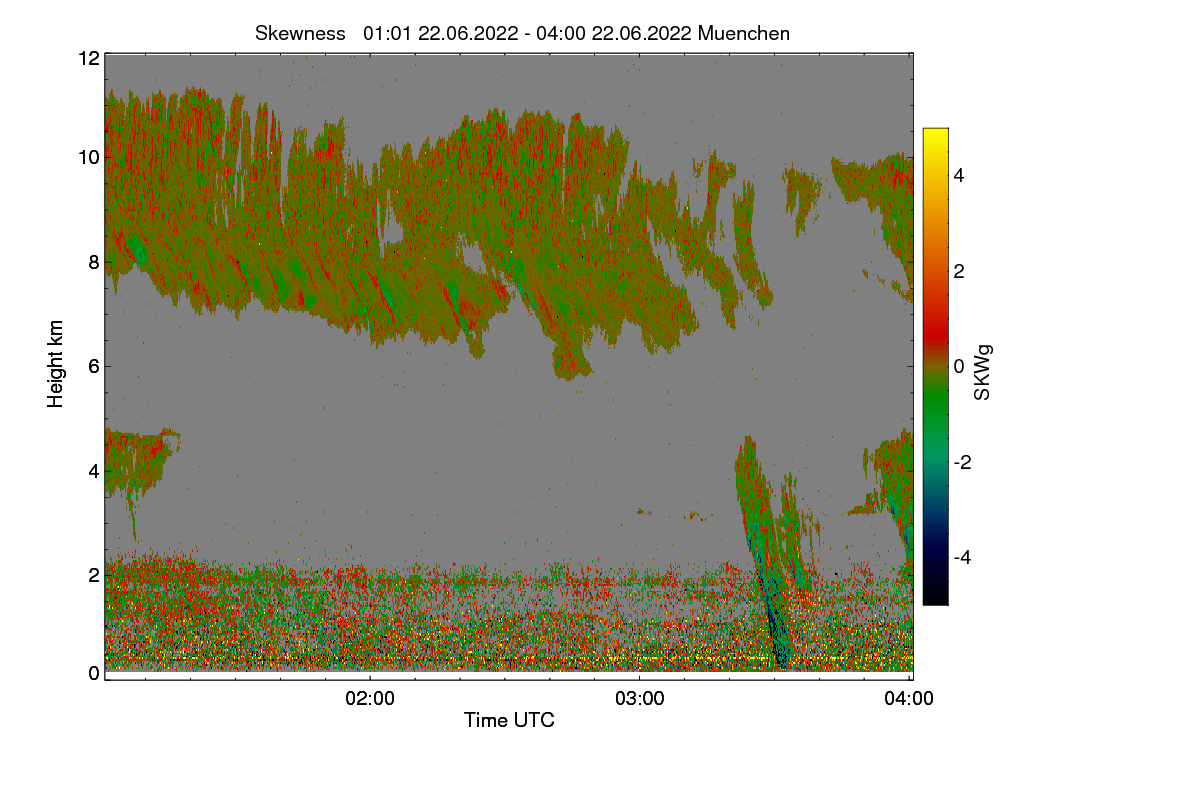1200x800 pixels.
Task: Click the colorbar tick label '0'
Action: [x=959, y=366]
